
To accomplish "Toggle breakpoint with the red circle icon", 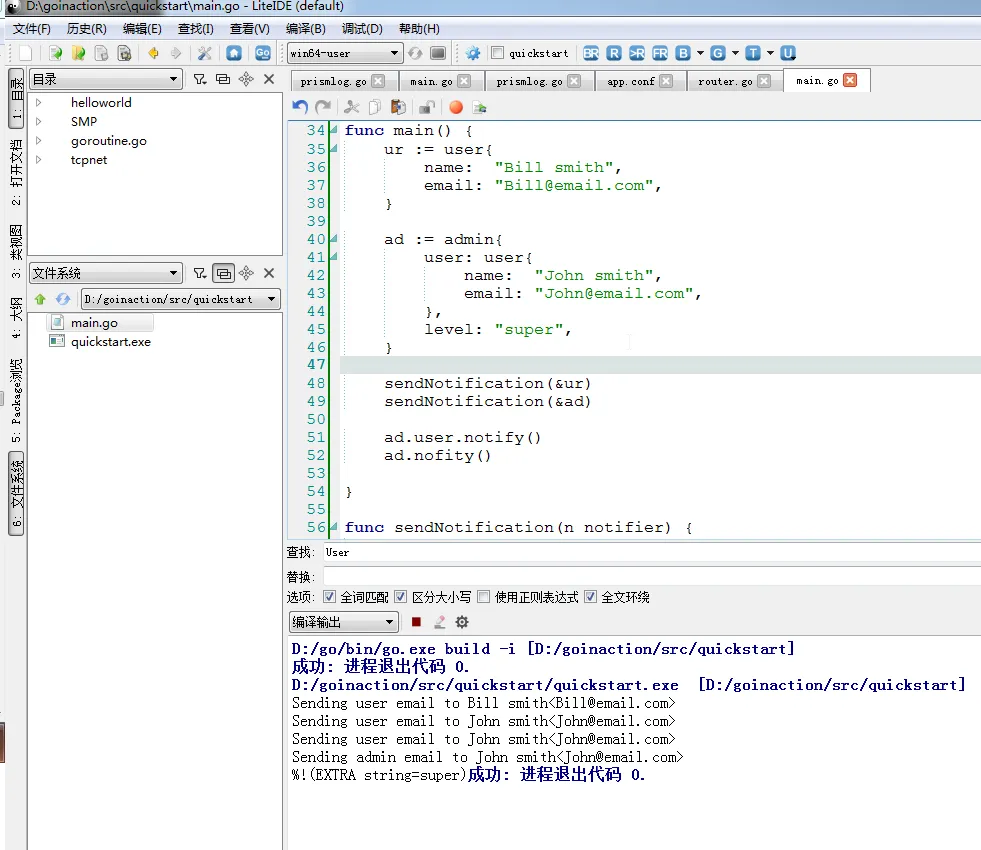I will coord(456,107).
